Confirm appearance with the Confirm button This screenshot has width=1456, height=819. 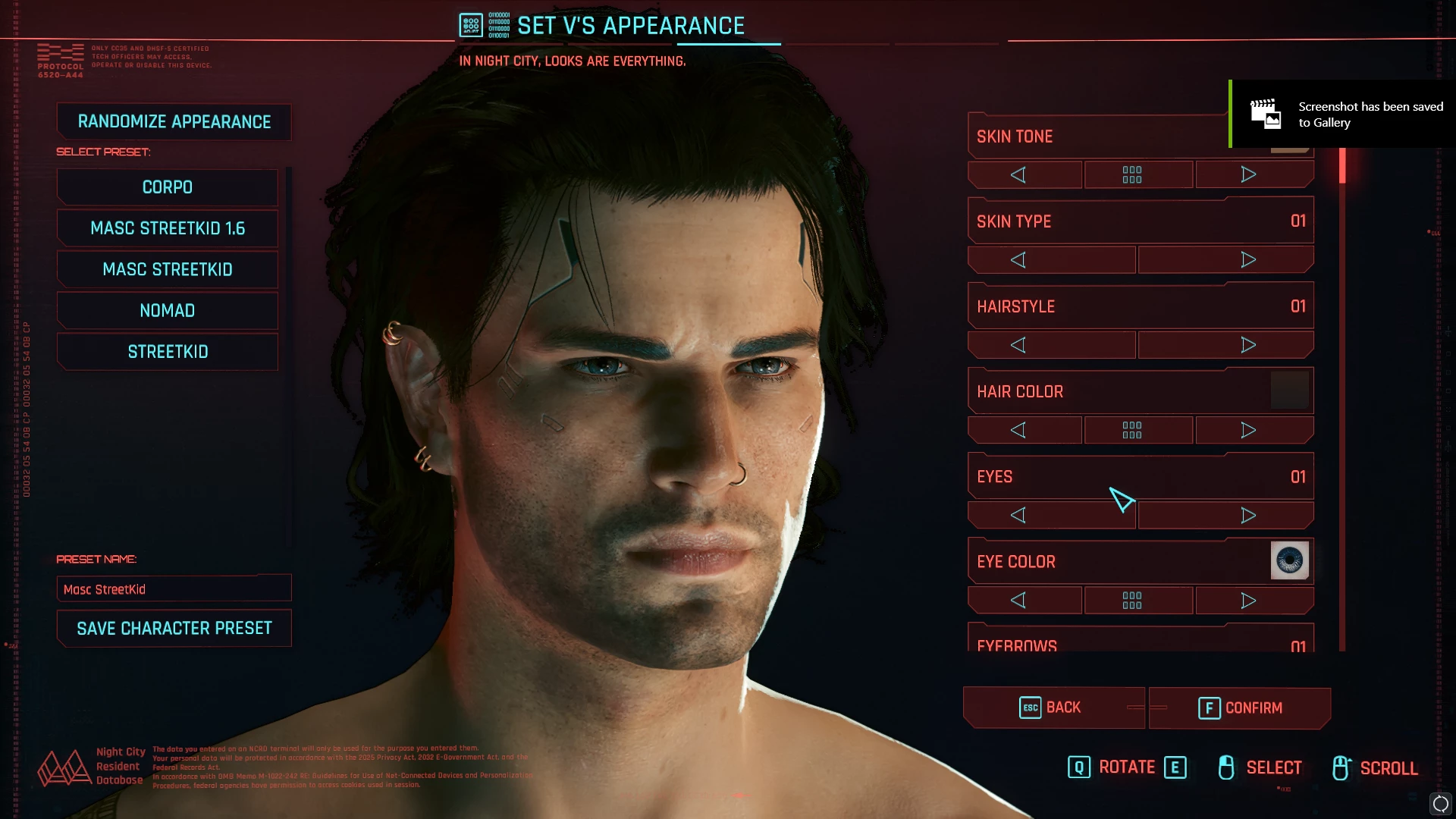[x=1240, y=708]
